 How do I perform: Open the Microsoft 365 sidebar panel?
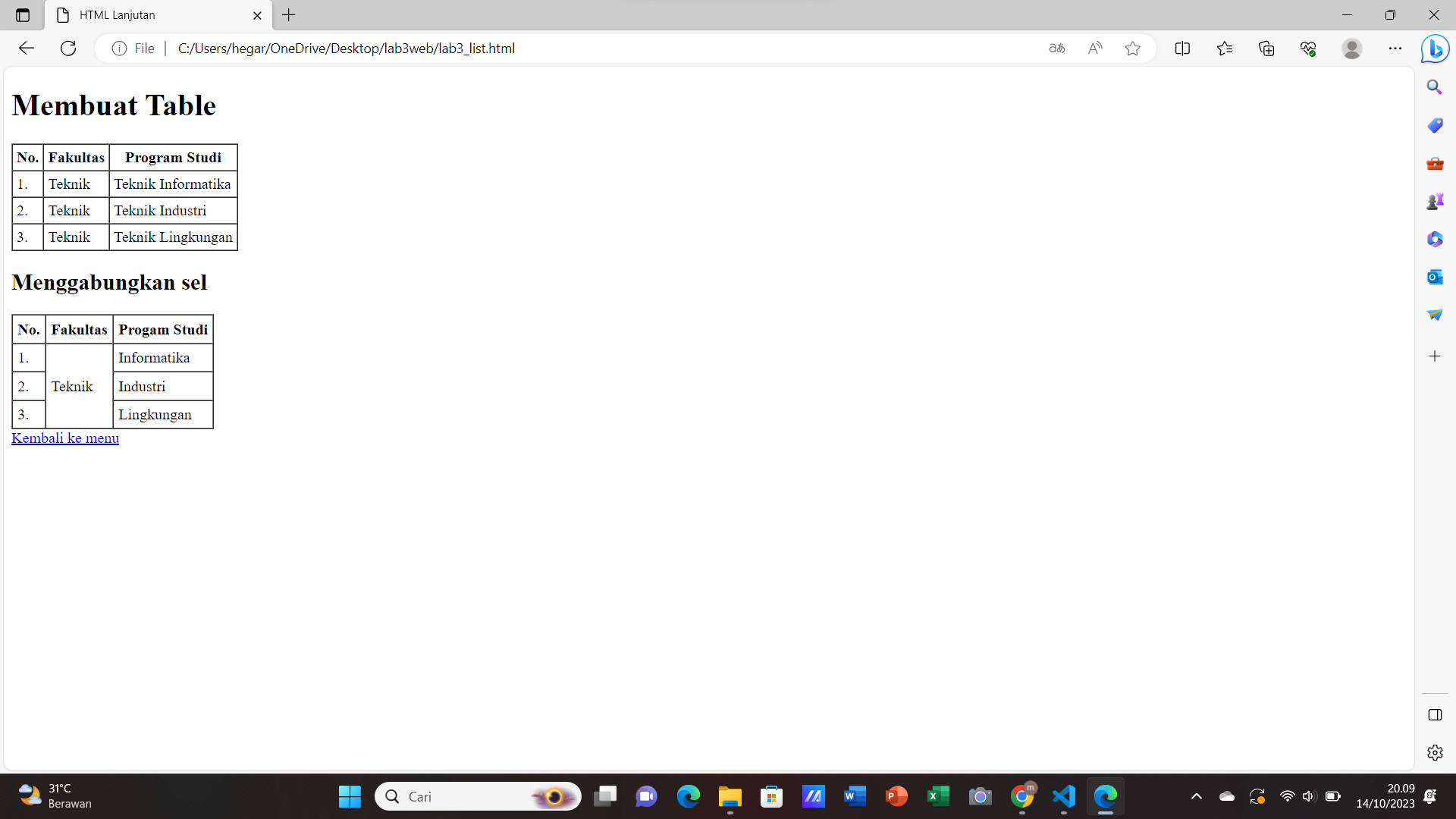coord(1434,239)
